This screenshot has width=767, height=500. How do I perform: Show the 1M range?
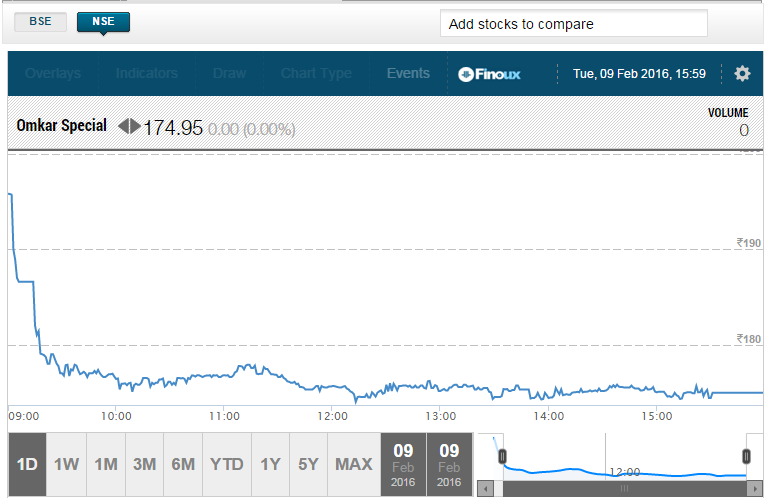[x=106, y=464]
